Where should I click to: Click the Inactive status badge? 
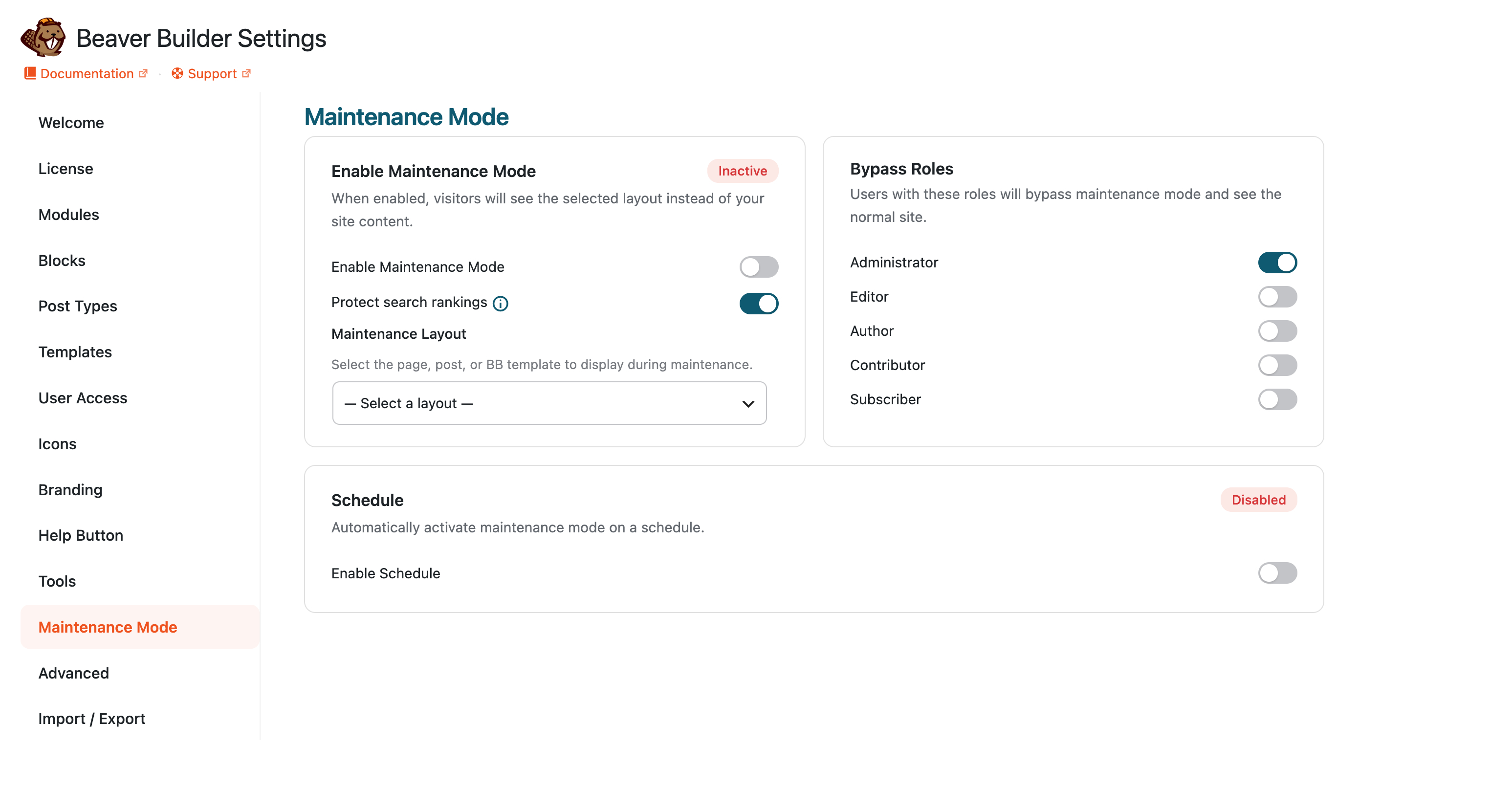tap(743, 171)
